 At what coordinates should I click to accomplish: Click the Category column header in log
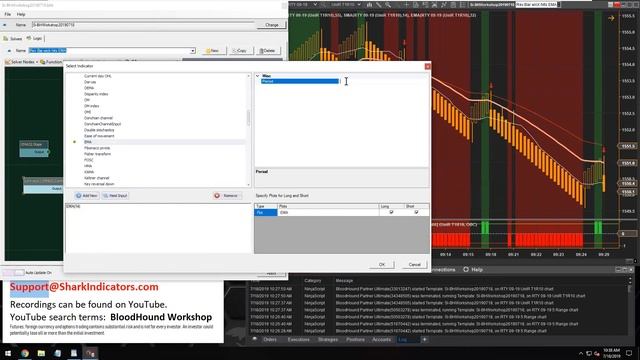[313, 281]
